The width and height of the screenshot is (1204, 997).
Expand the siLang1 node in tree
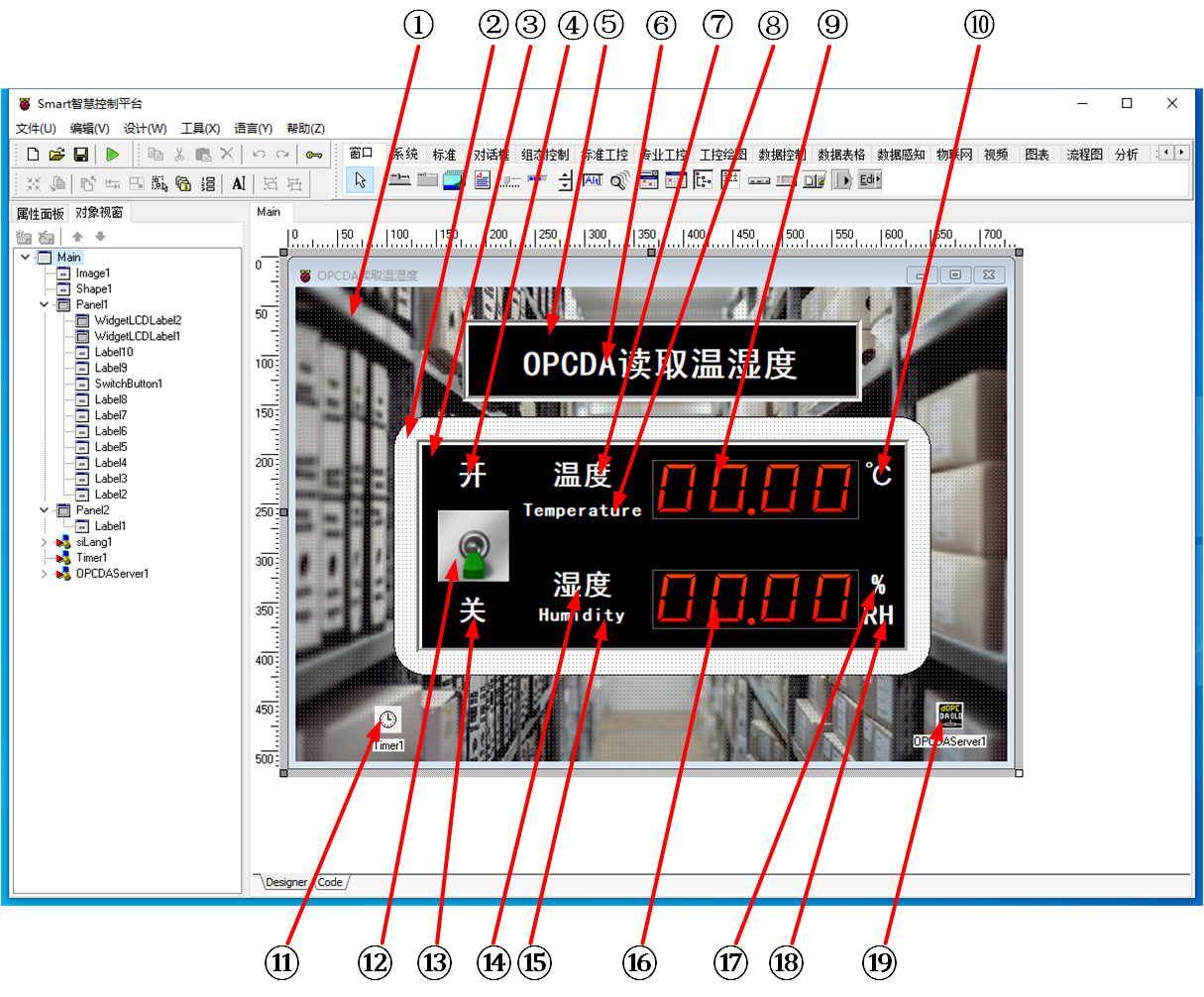(x=45, y=542)
